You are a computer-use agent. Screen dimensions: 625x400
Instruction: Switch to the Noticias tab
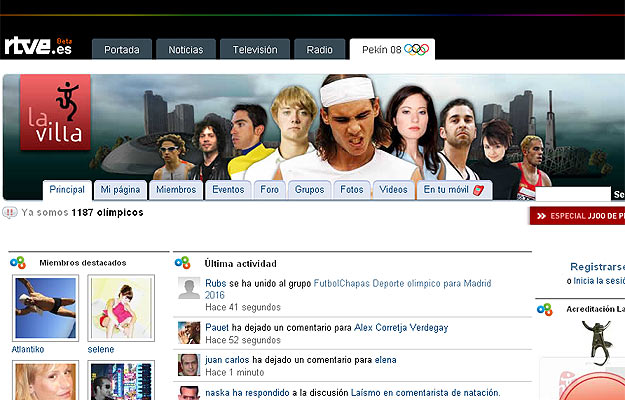[x=185, y=50]
